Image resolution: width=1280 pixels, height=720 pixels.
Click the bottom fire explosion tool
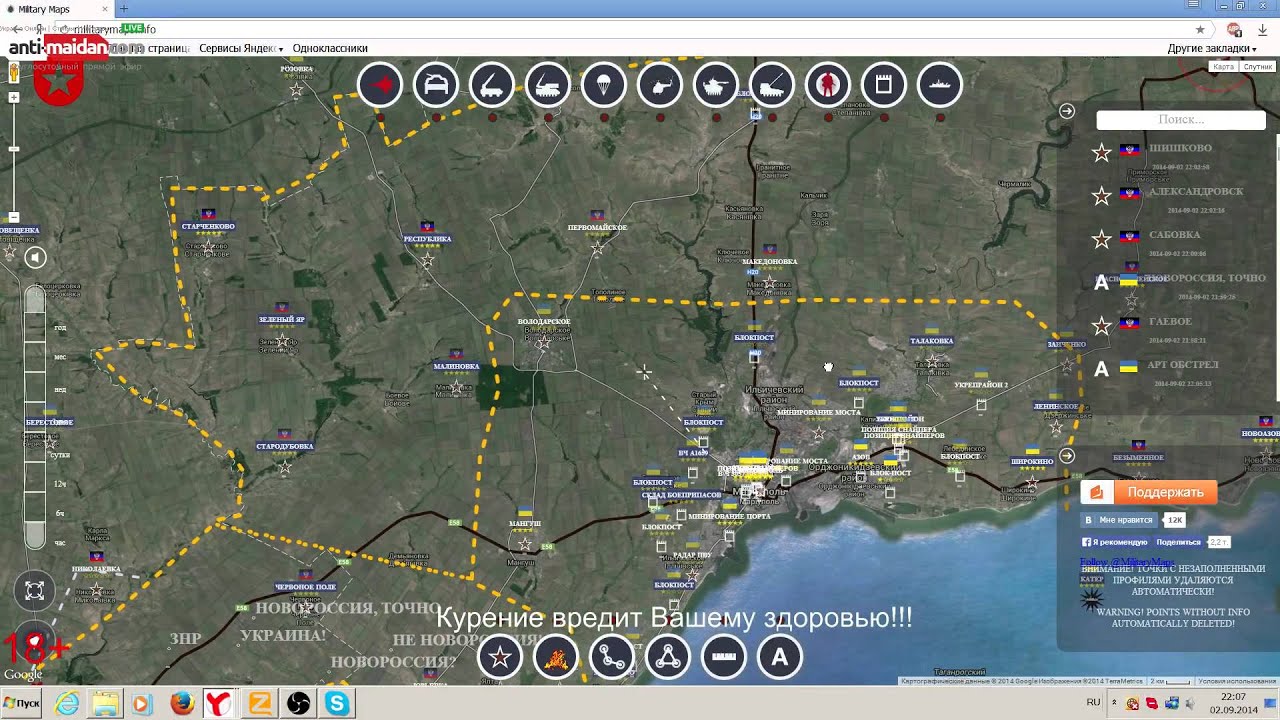[556, 657]
